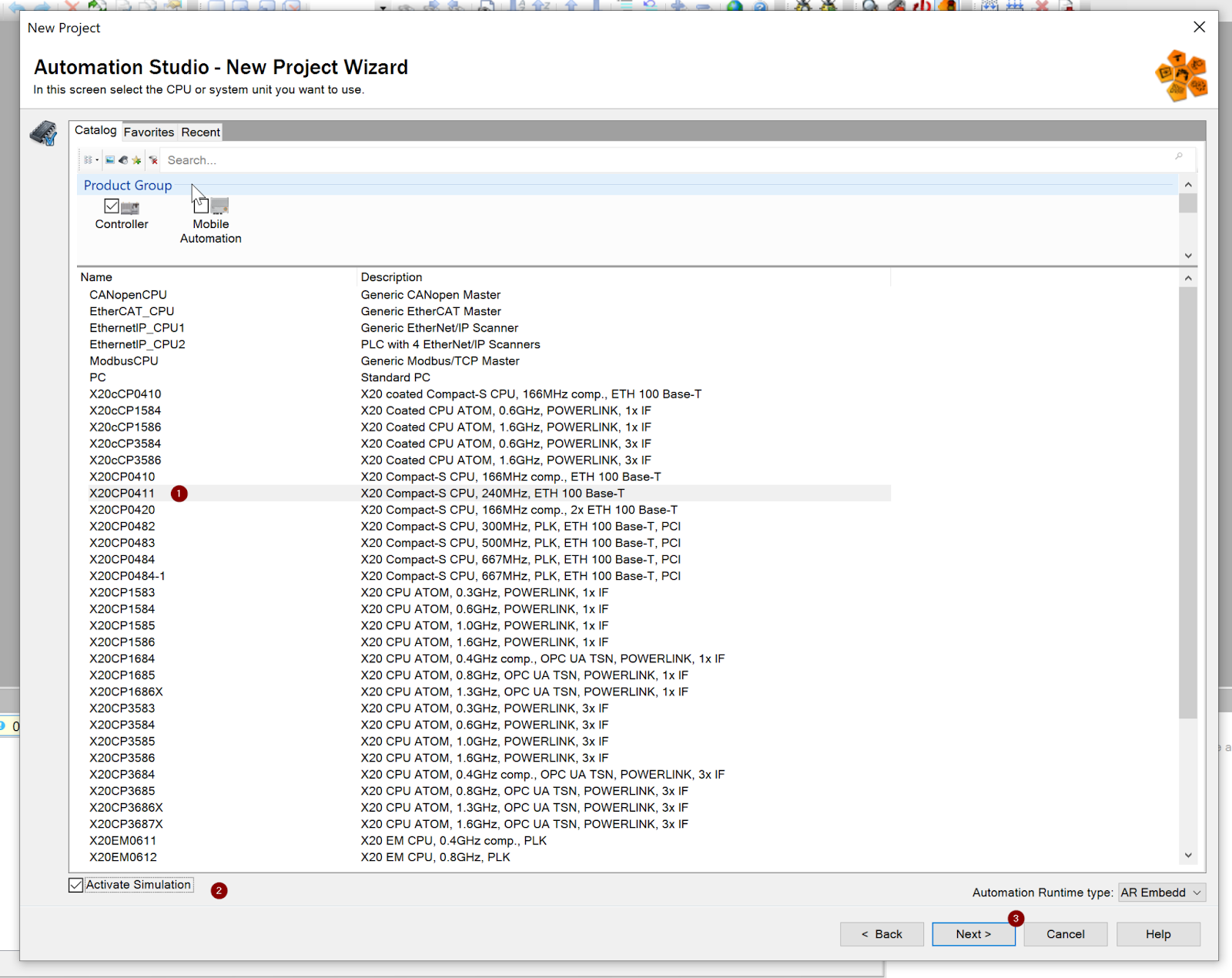1232x978 pixels.
Task: Click the Mobile Automation product group image
Action: [x=219, y=206]
